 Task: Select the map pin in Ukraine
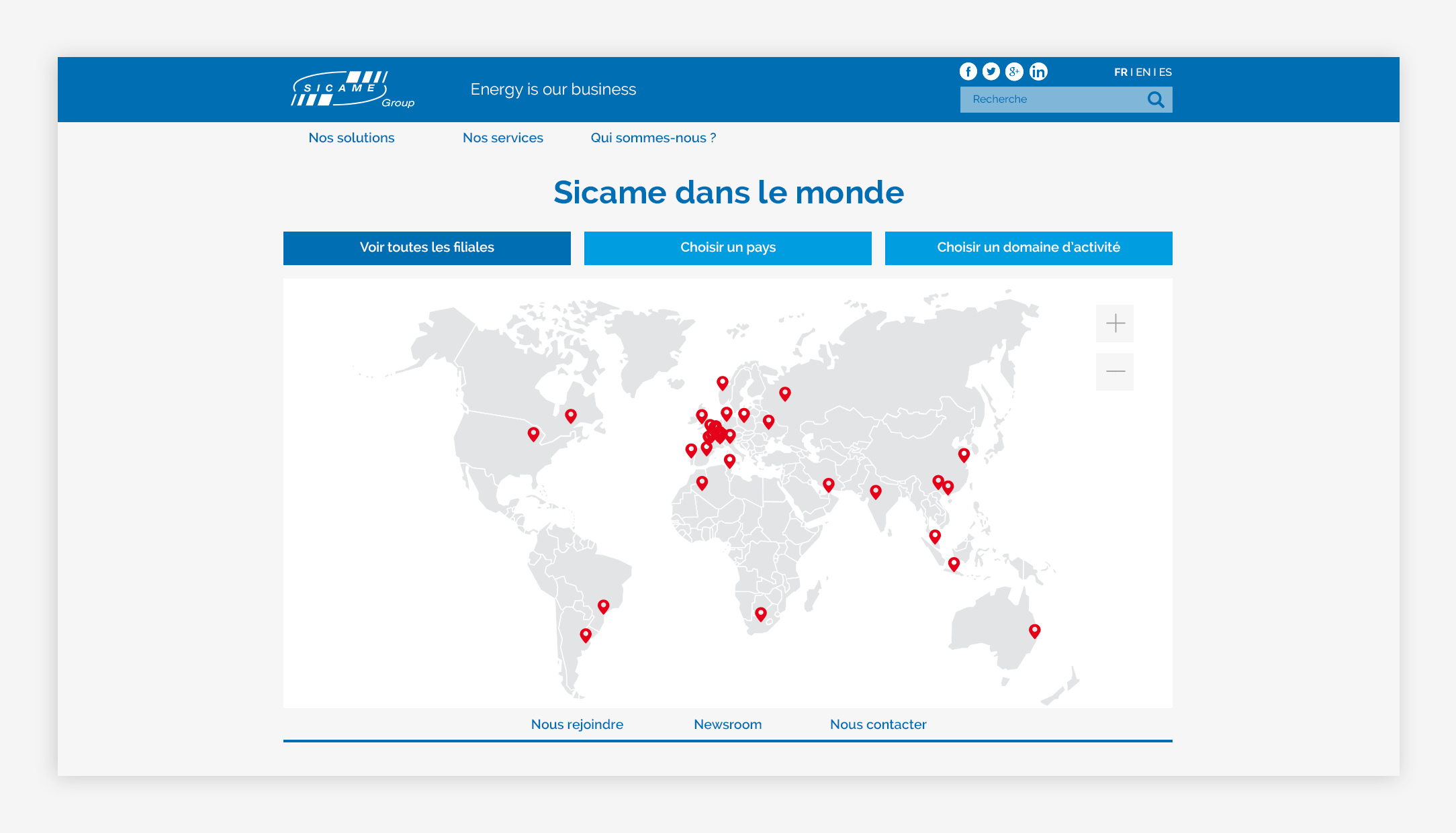(x=769, y=422)
